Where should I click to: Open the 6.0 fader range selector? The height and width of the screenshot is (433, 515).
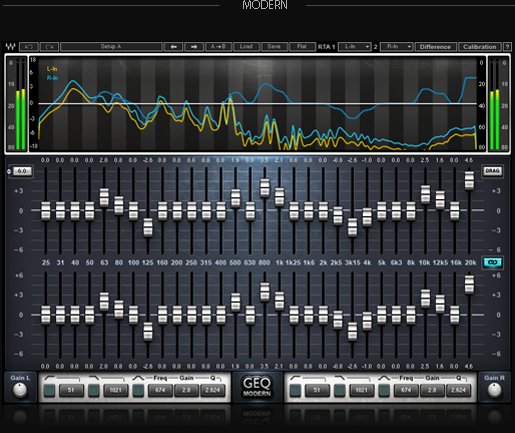pos(21,171)
